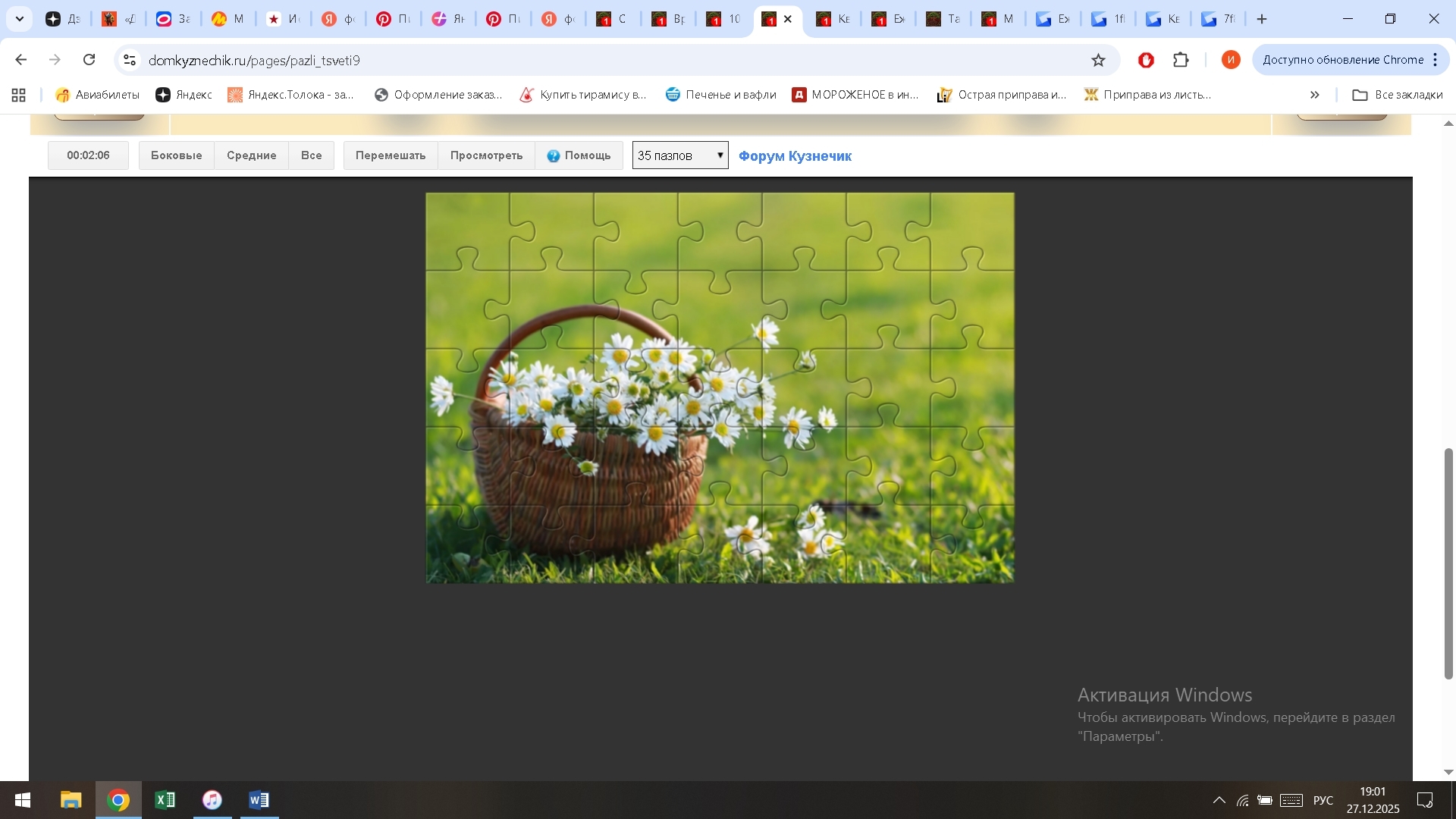The image size is (1456, 819).
Task: Open Excel from the Windows taskbar
Action: click(165, 800)
